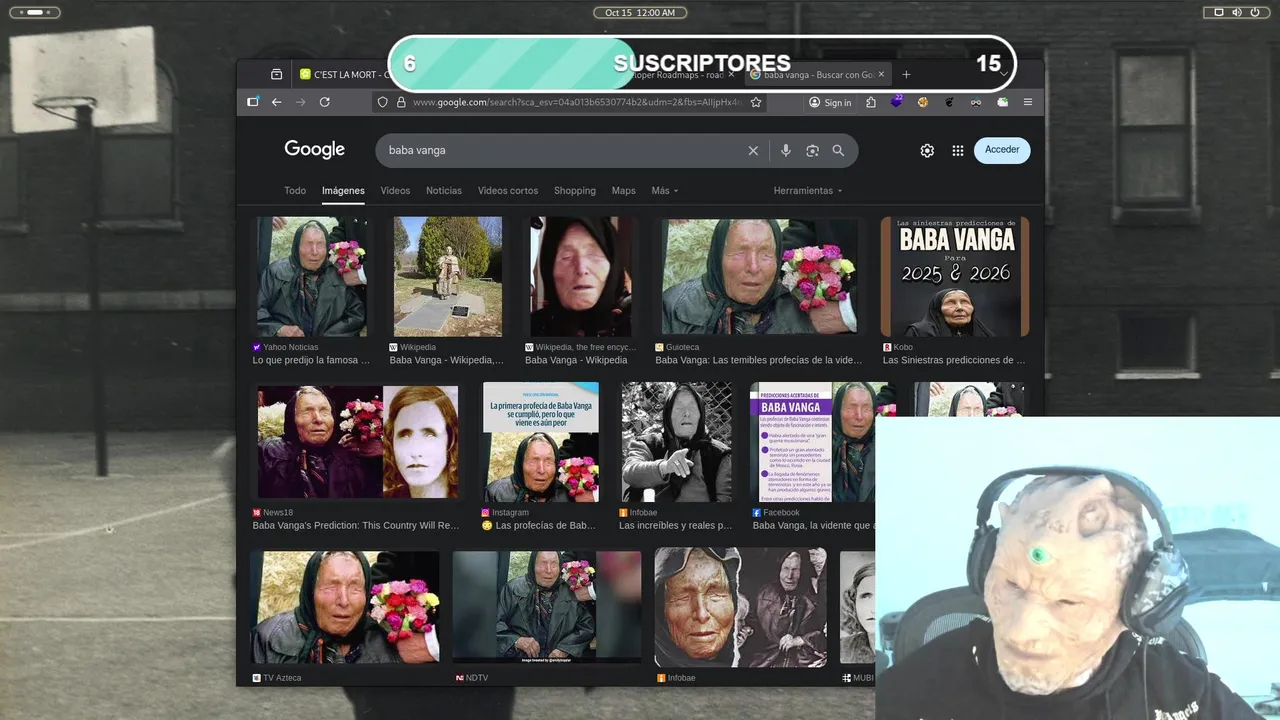Open the Firefox View tab list icon
Viewport: 1280px width, 720px height.
point(276,74)
